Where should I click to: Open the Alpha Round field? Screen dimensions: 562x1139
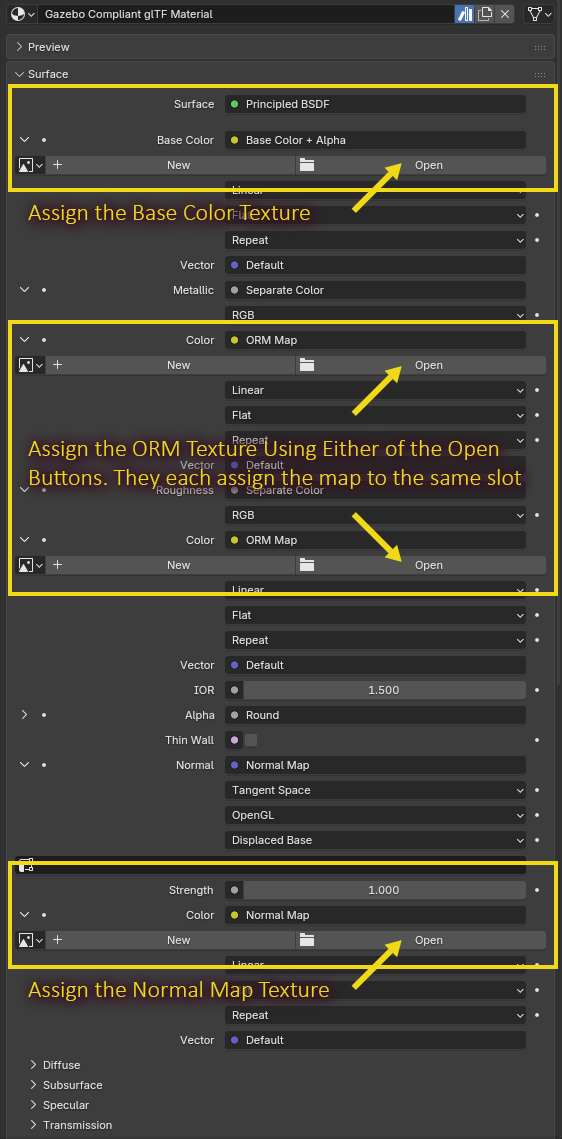[x=375, y=715]
